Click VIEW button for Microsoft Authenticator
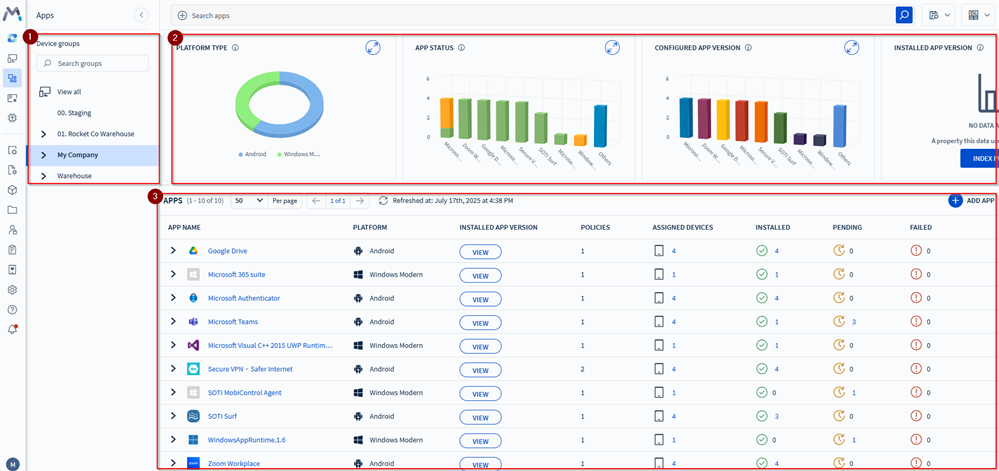 480,299
